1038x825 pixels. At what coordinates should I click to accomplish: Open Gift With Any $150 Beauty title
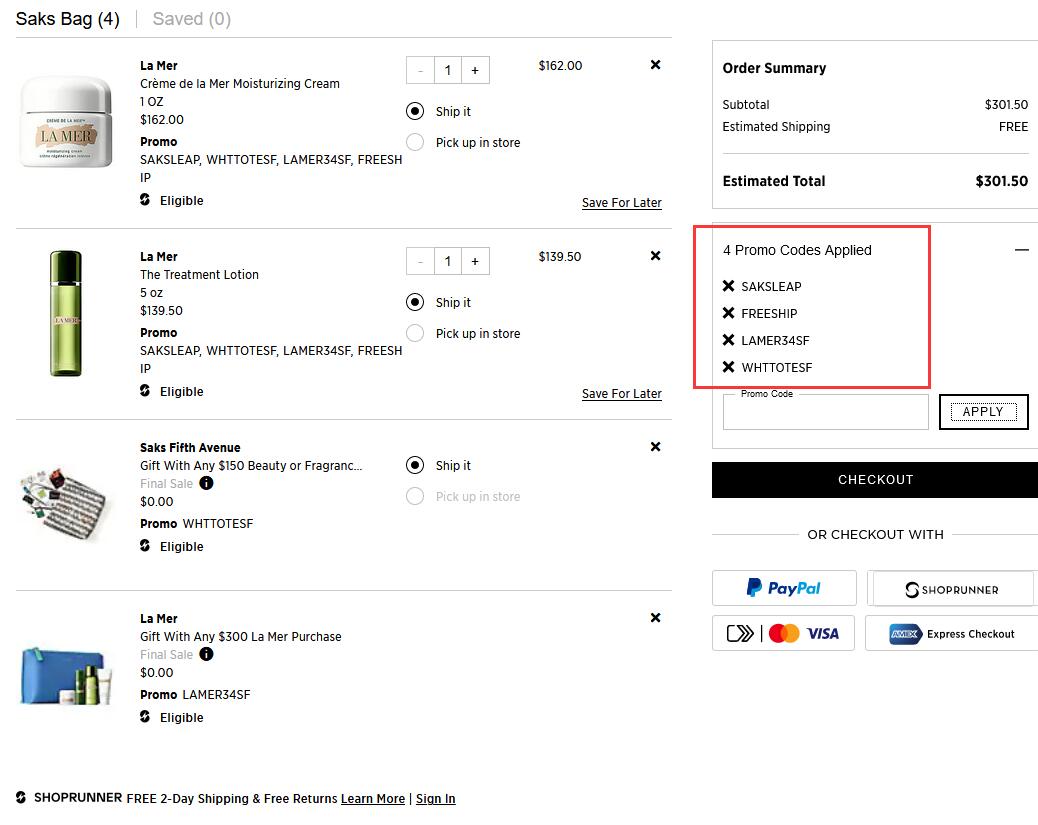click(x=251, y=465)
